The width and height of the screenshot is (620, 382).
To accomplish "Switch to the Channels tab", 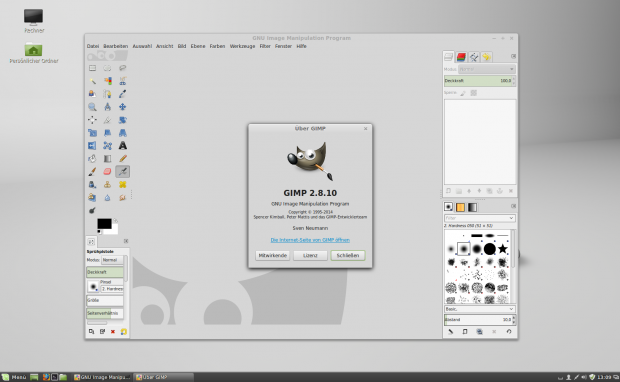I will 461,57.
